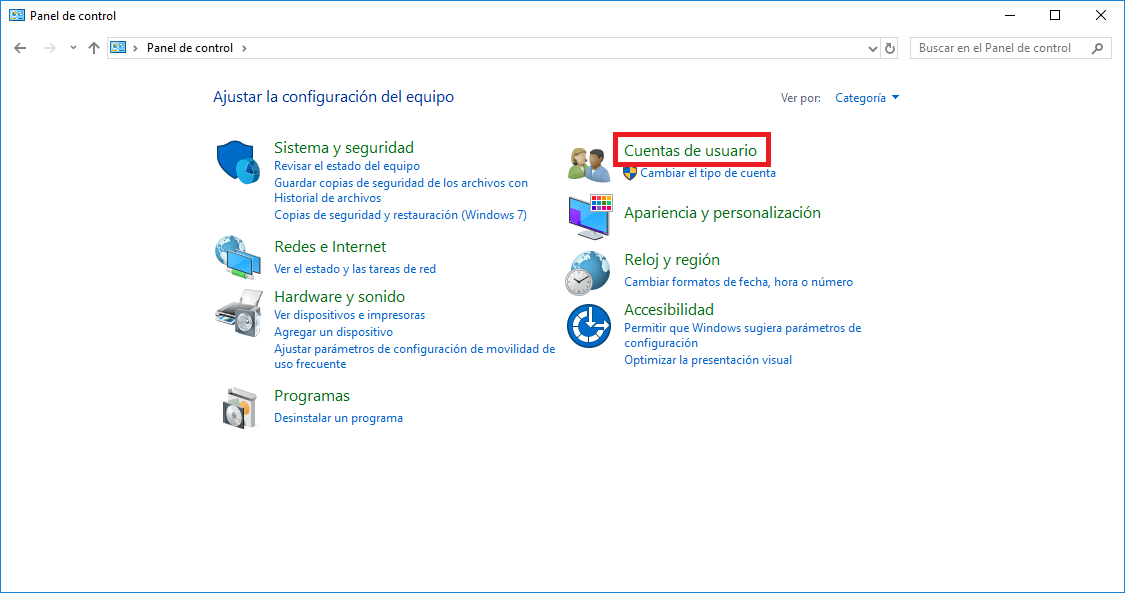Click the forward navigation arrow
The height and width of the screenshot is (593, 1125).
(x=50, y=48)
